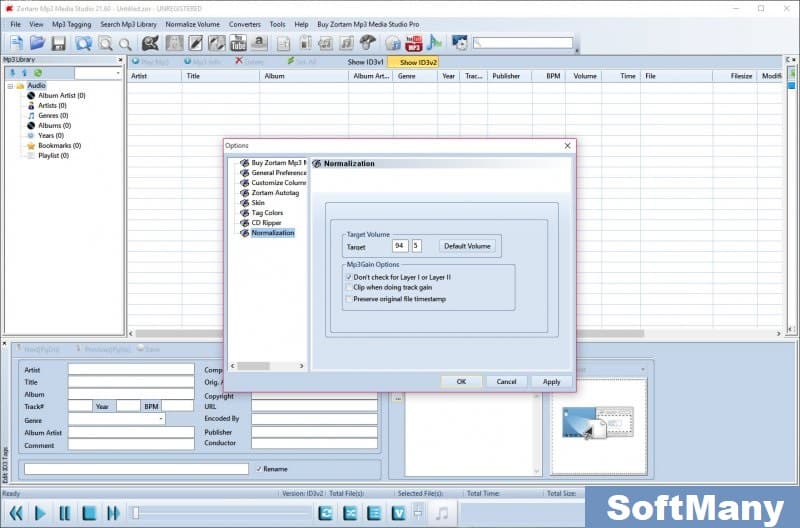The image size is (800, 528).
Task: Start playback with the play button
Action: click(40, 513)
